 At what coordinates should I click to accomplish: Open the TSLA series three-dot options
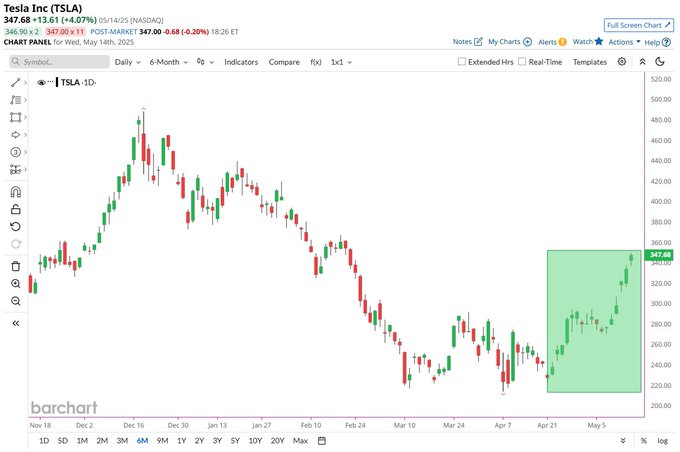[50, 82]
